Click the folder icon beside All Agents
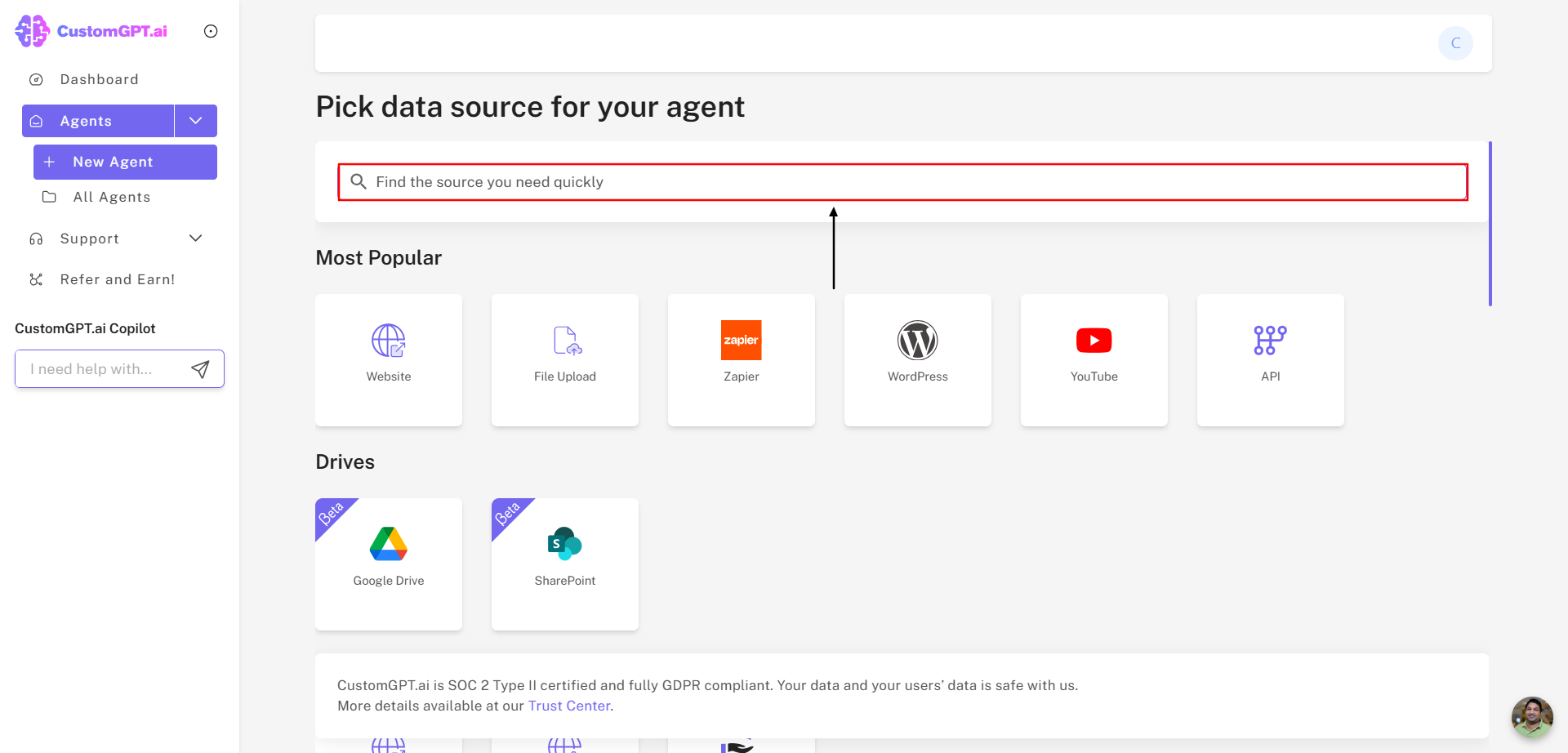 click(49, 197)
